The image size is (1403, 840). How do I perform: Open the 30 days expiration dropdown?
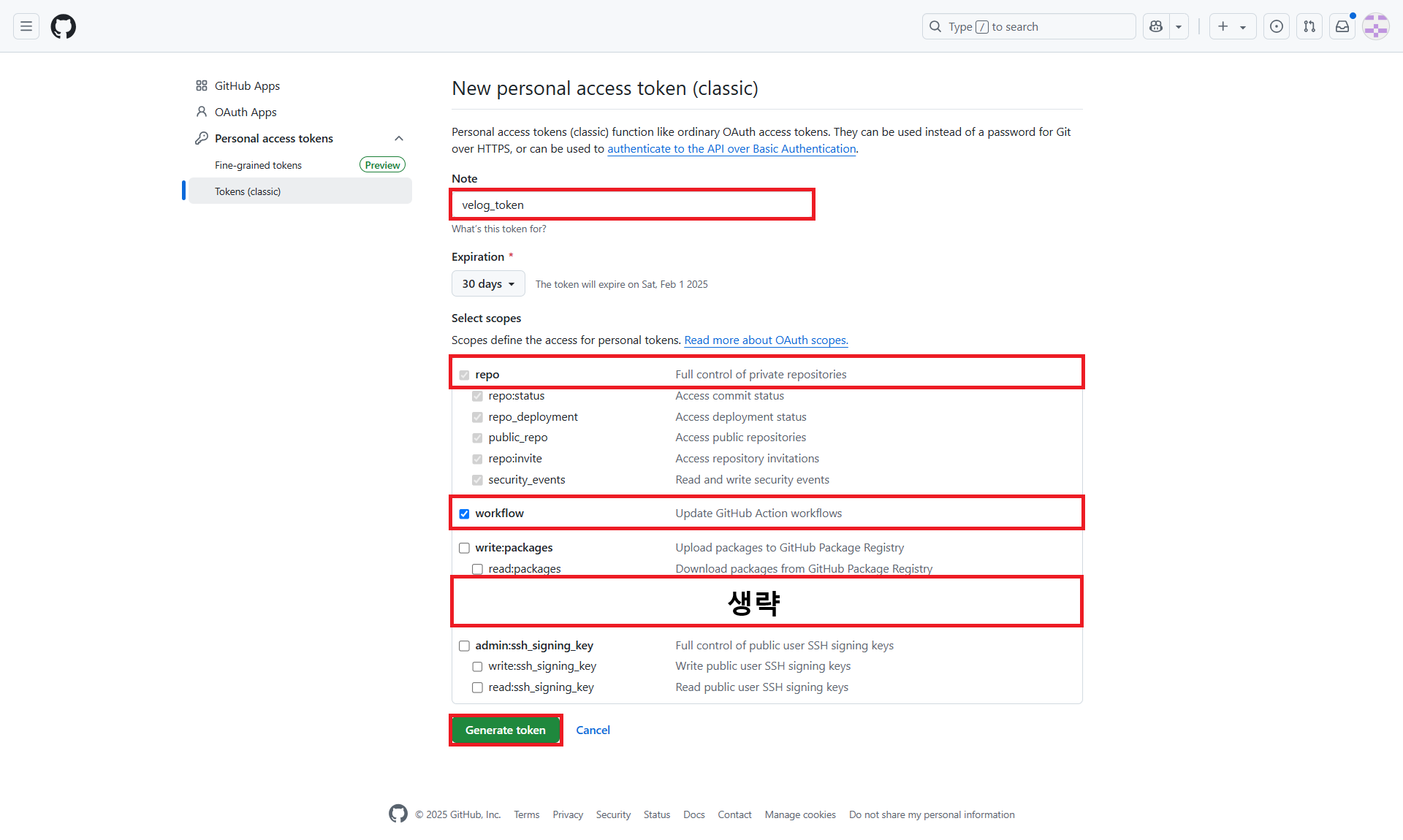(488, 283)
